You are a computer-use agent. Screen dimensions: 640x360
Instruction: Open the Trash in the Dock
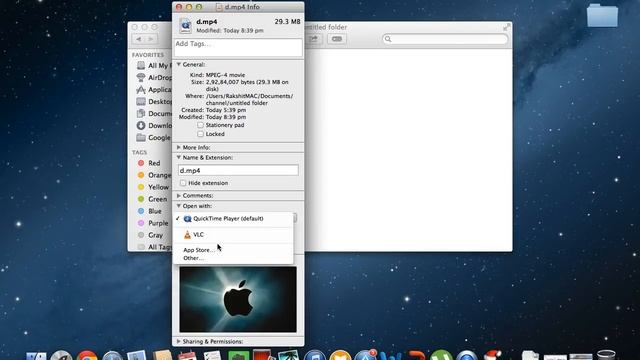click(606, 356)
